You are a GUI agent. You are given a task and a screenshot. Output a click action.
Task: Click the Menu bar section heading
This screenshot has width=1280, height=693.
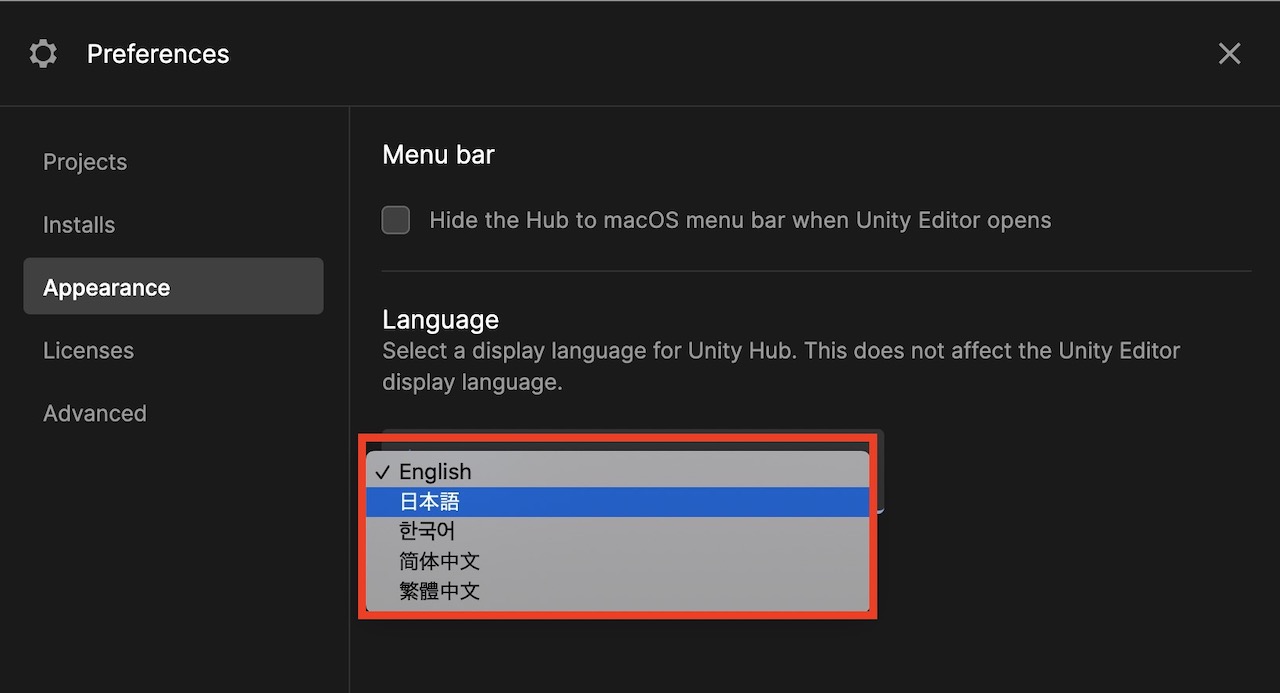tap(438, 154)
